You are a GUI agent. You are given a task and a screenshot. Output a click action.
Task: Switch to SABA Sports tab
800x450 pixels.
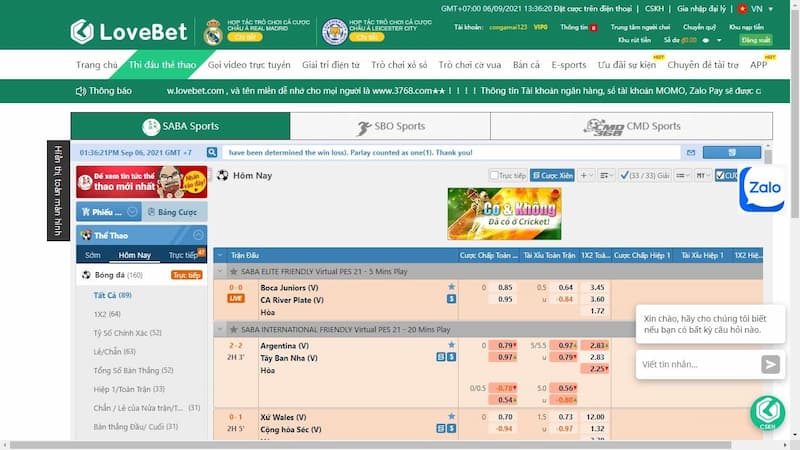(181, 126)
